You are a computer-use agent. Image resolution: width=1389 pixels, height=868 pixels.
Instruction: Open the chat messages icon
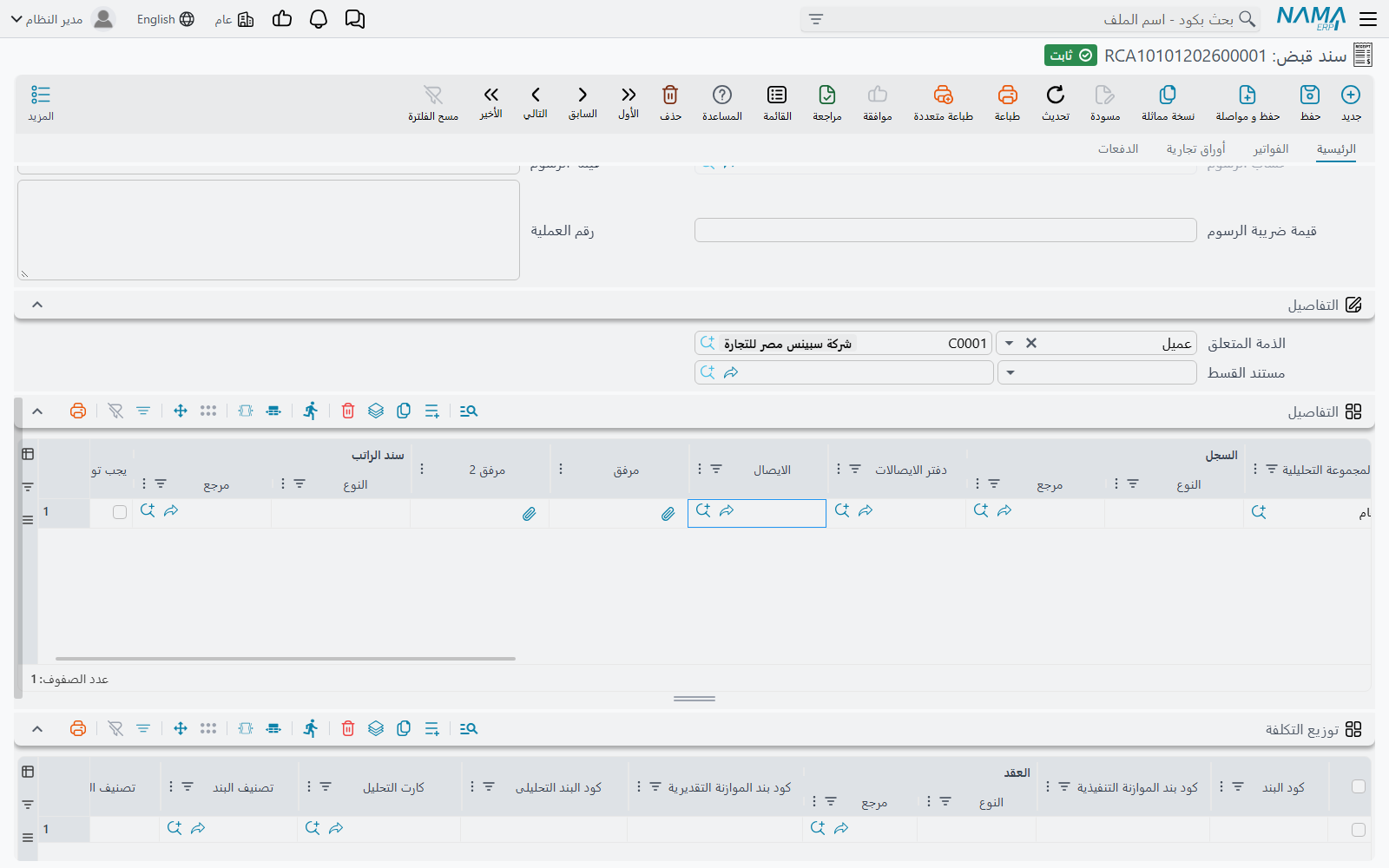355,19
